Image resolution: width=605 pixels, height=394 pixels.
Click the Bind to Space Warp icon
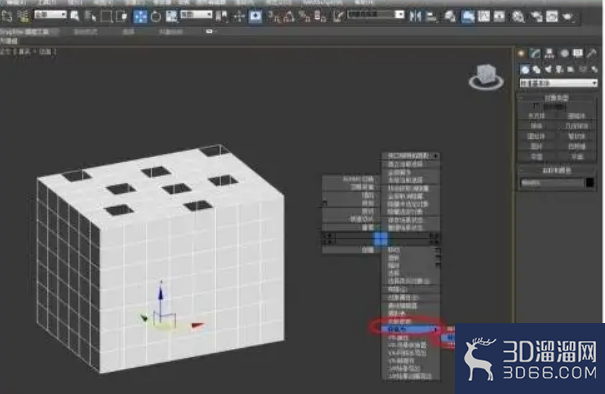[x=24, y=16]
